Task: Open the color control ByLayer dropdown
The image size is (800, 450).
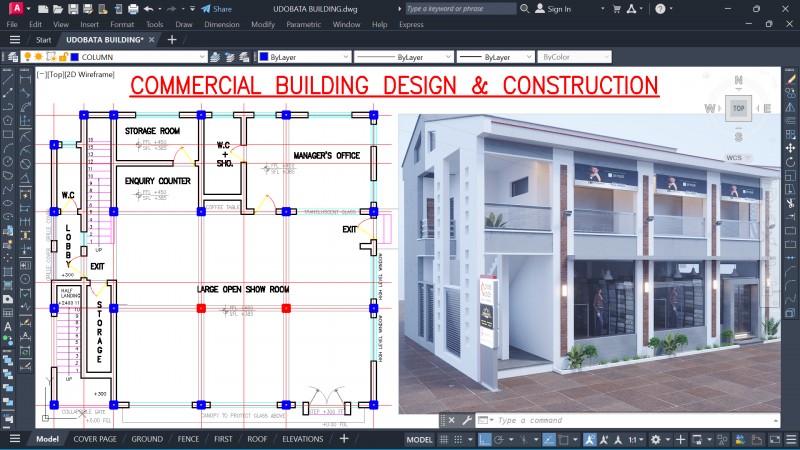Action: tap(346, 57)
